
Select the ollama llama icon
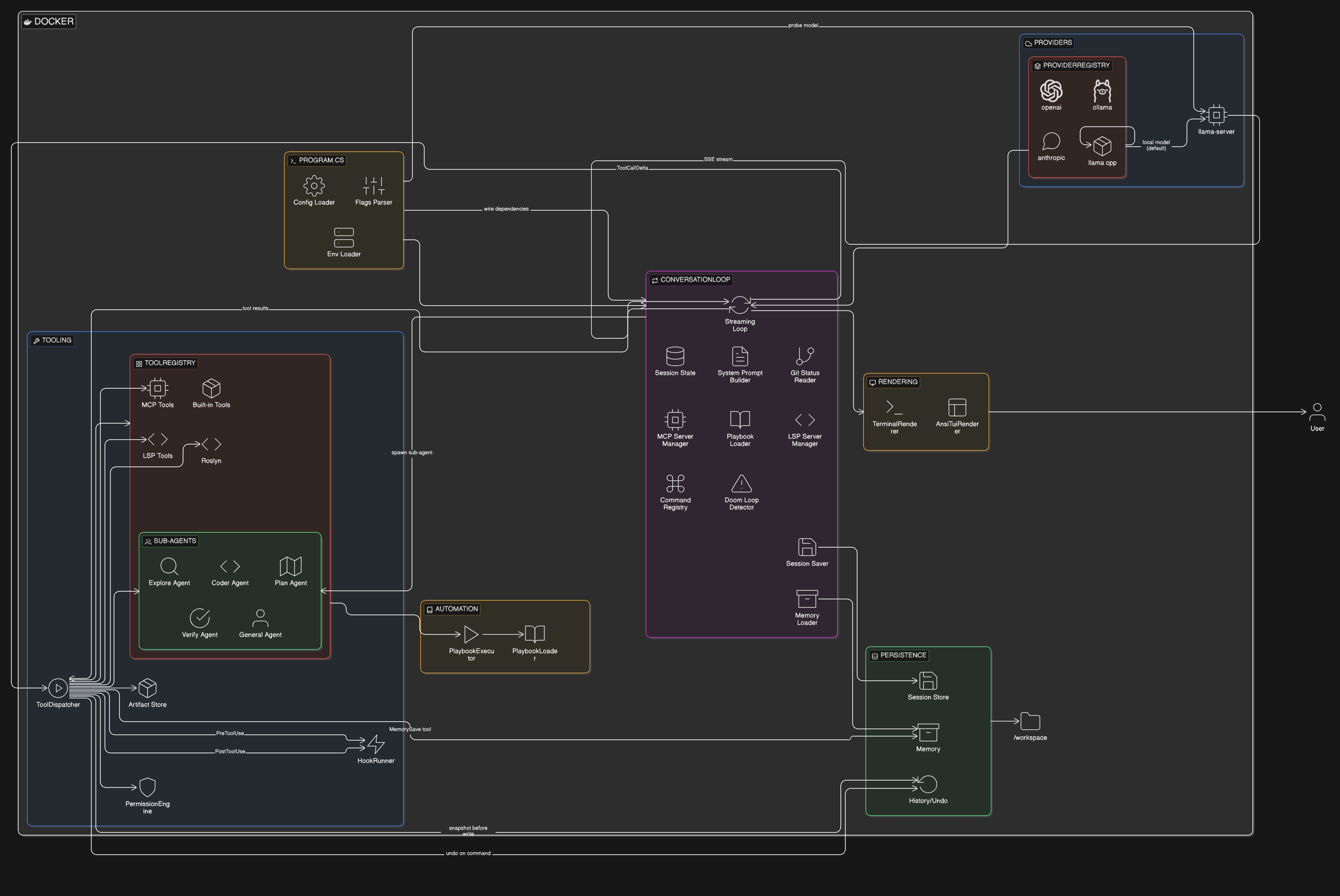pos(1102,90)
